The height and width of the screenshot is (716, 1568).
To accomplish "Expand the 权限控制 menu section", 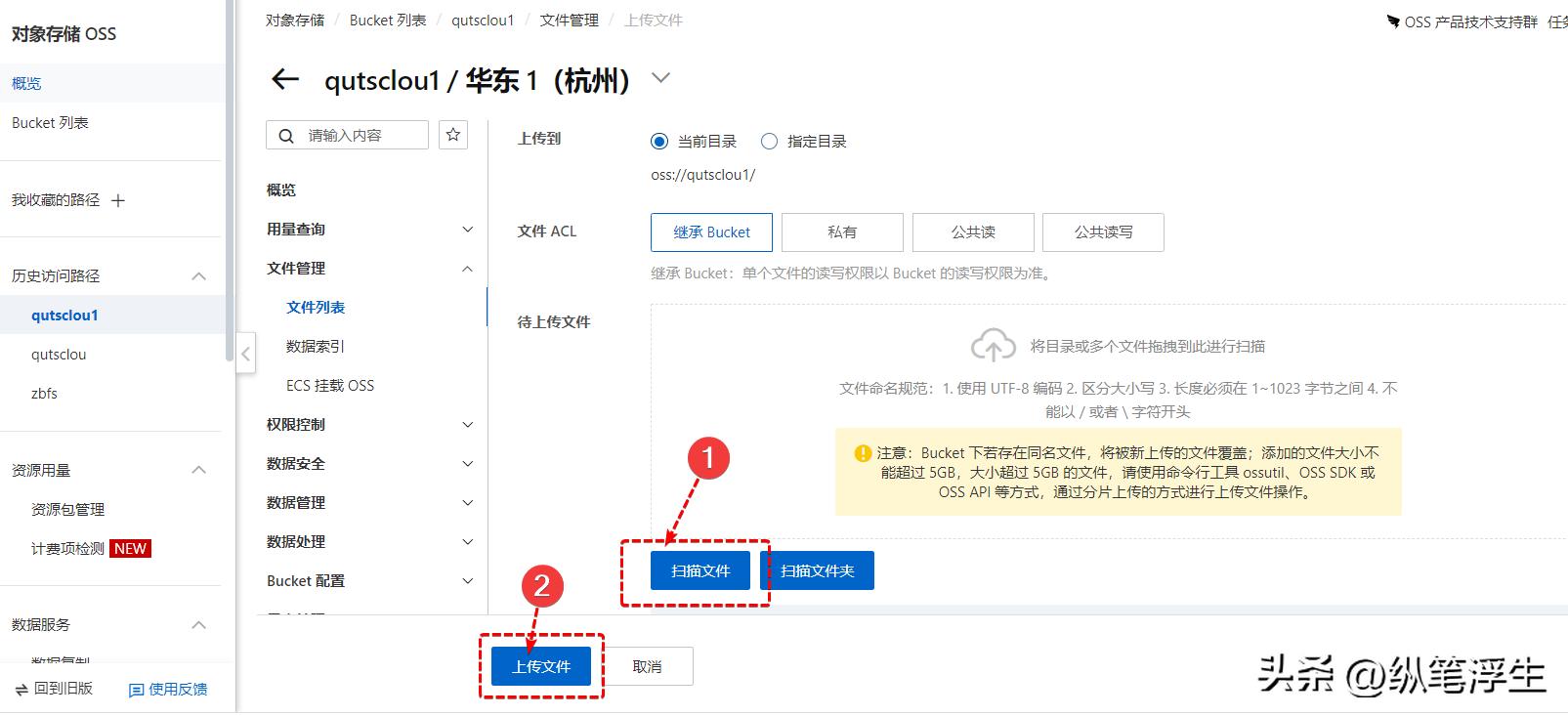I will tap(467, 425).
